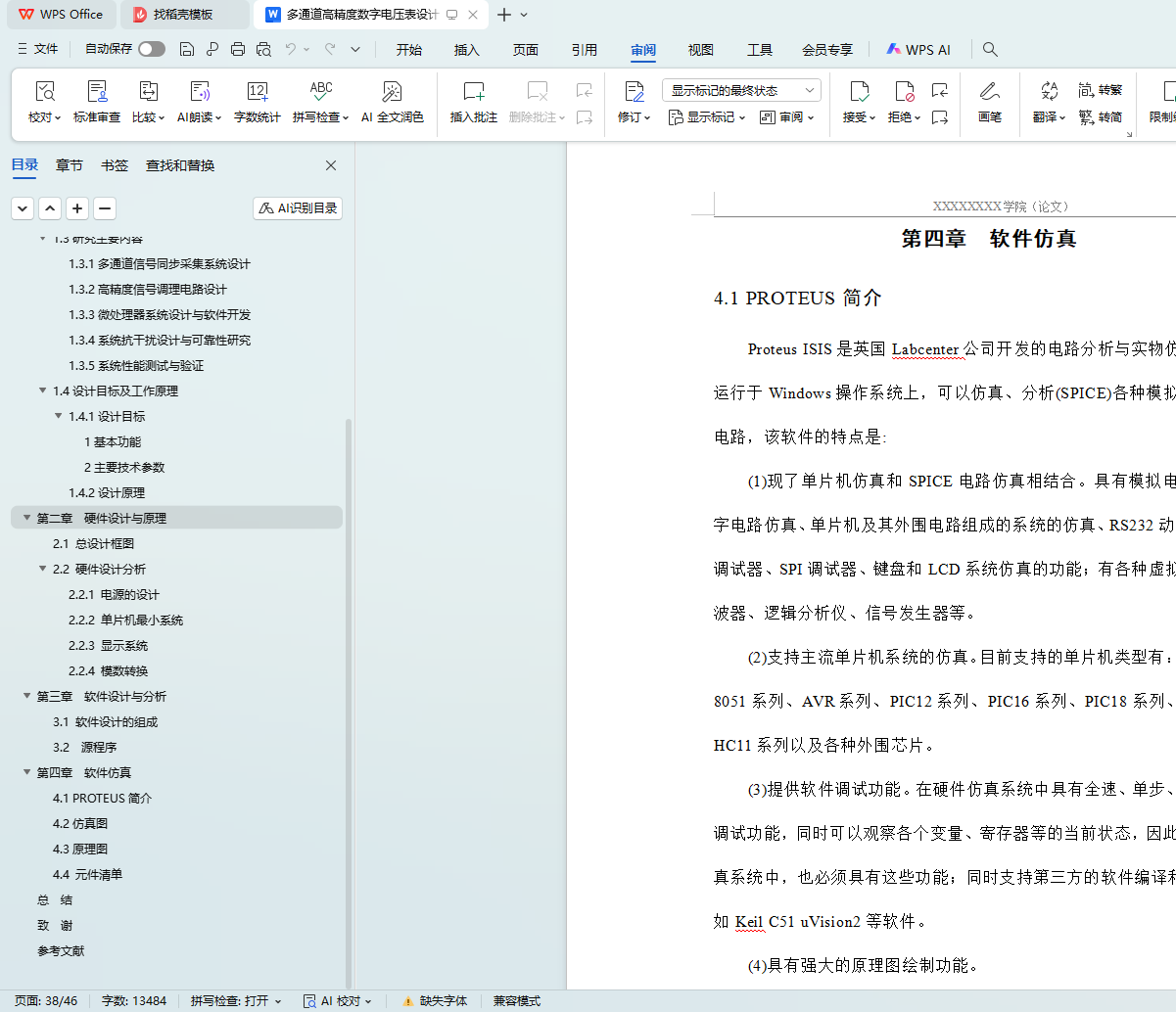The width and height of the screenshot is (1176, 1012).
Task: Open 显示标记的最终状态 dropdown
Action: 741,90
